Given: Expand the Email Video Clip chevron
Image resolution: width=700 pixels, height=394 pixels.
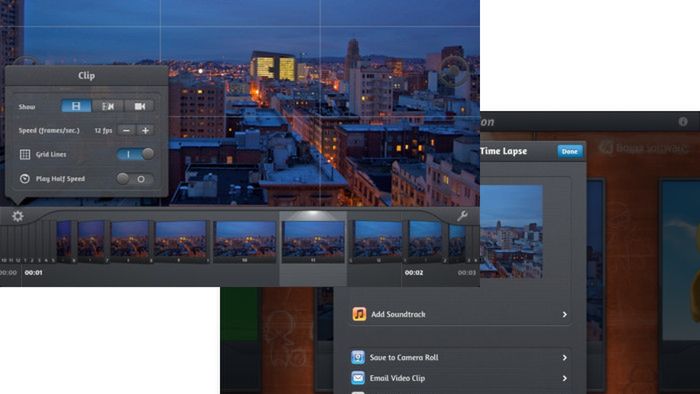Looking at the screenshot, I should [x=565, y=378].
